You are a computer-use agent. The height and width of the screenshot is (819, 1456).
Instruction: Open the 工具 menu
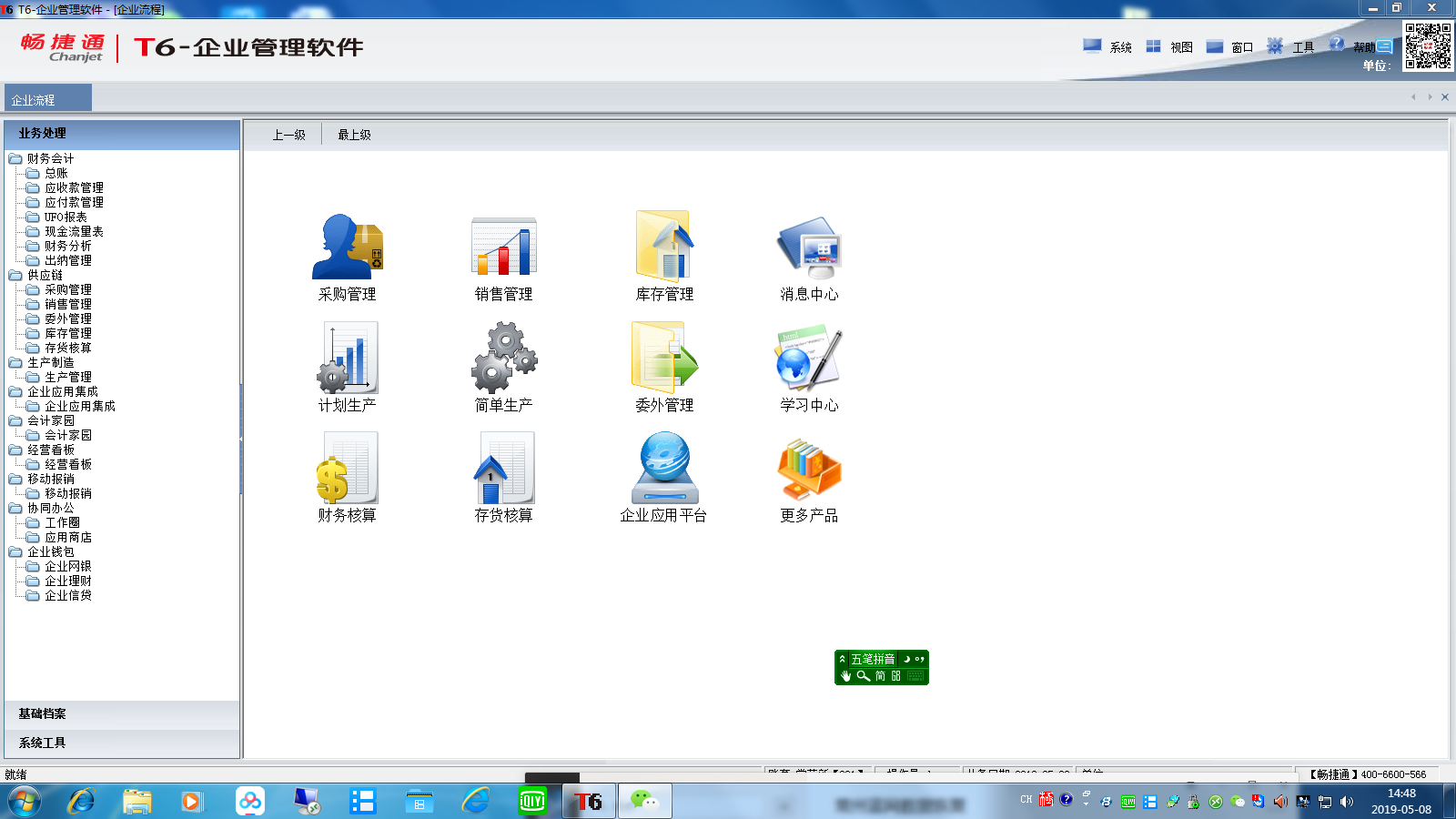point(1290,46)
